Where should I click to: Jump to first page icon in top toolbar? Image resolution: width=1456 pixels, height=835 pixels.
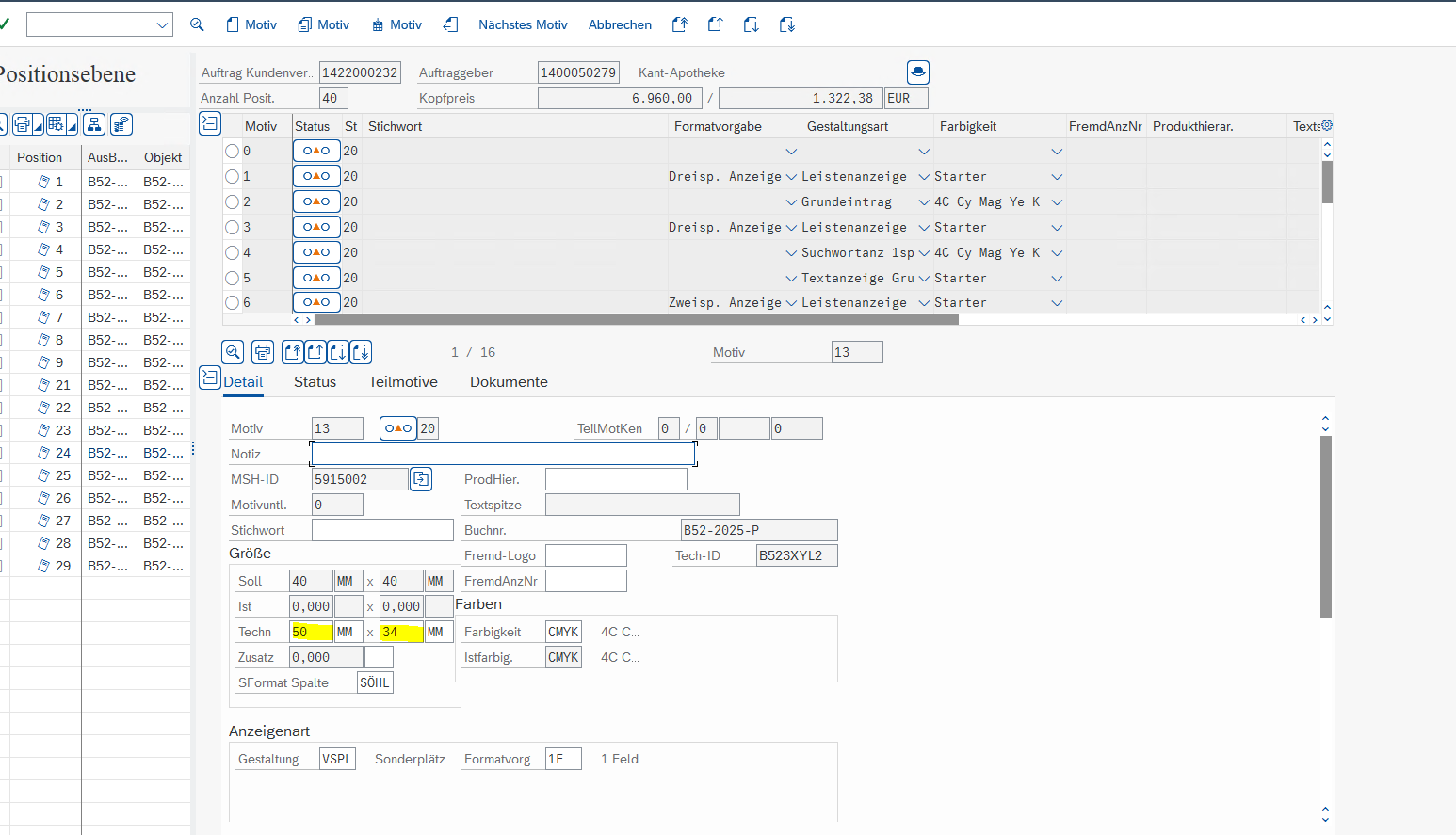pyautogui.click(x=680, y=24)
